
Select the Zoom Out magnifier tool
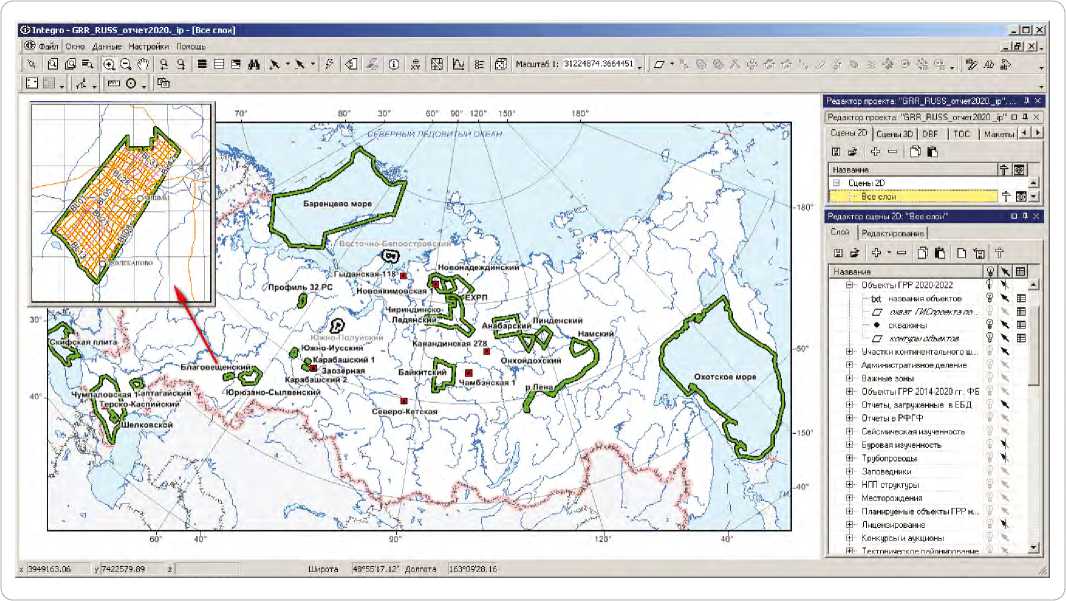pyautogui.click(x=126, y=64)
